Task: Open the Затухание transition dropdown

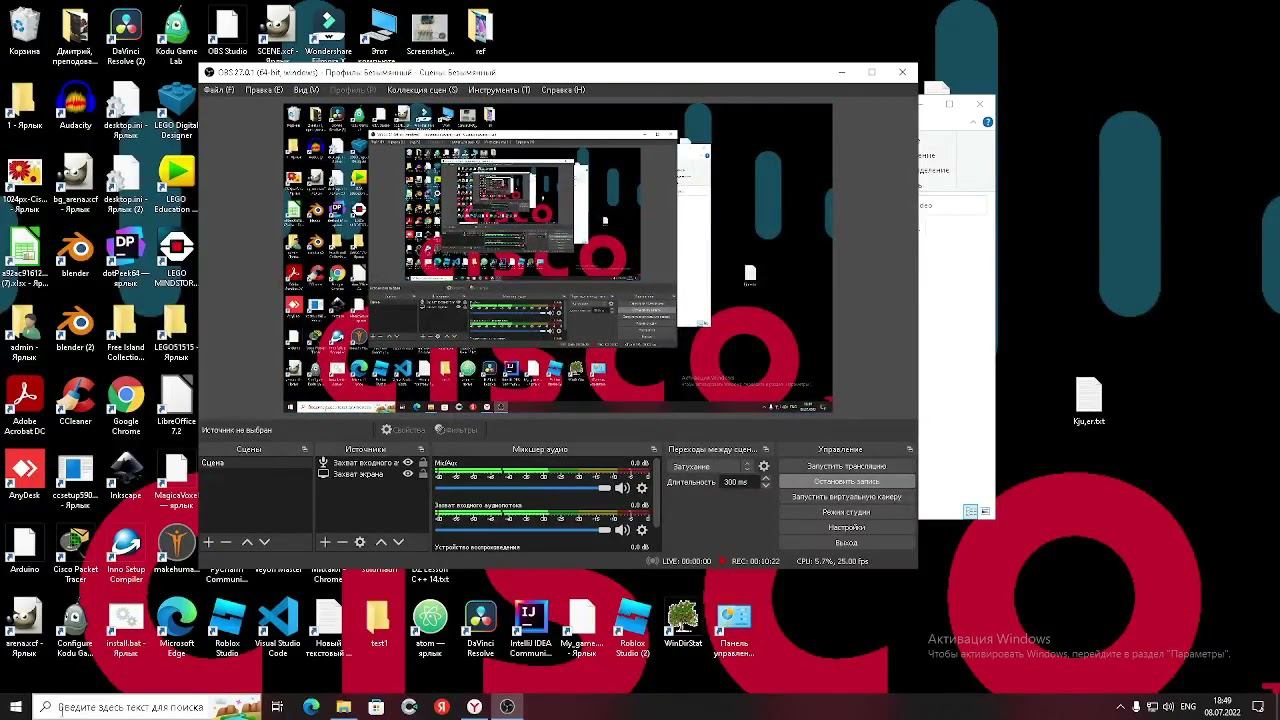Action: point(712,466)
